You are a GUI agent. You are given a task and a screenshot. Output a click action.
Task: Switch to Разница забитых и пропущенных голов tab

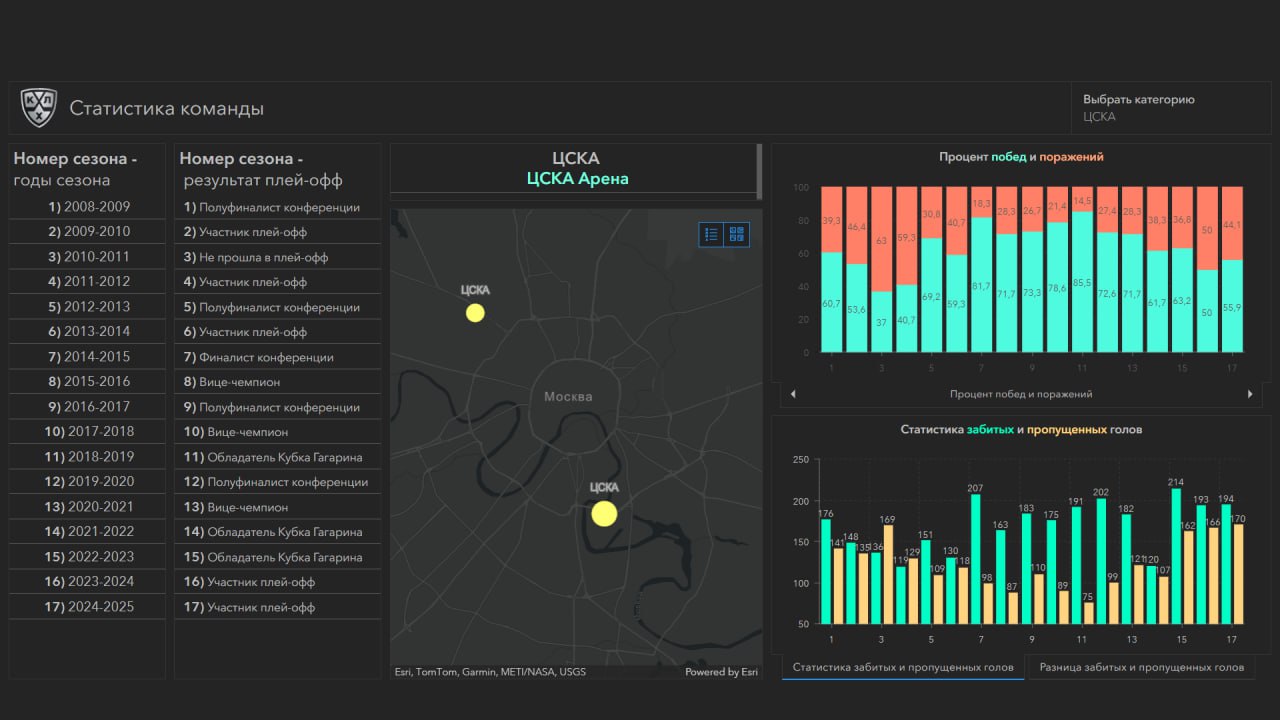point(1141,667)
